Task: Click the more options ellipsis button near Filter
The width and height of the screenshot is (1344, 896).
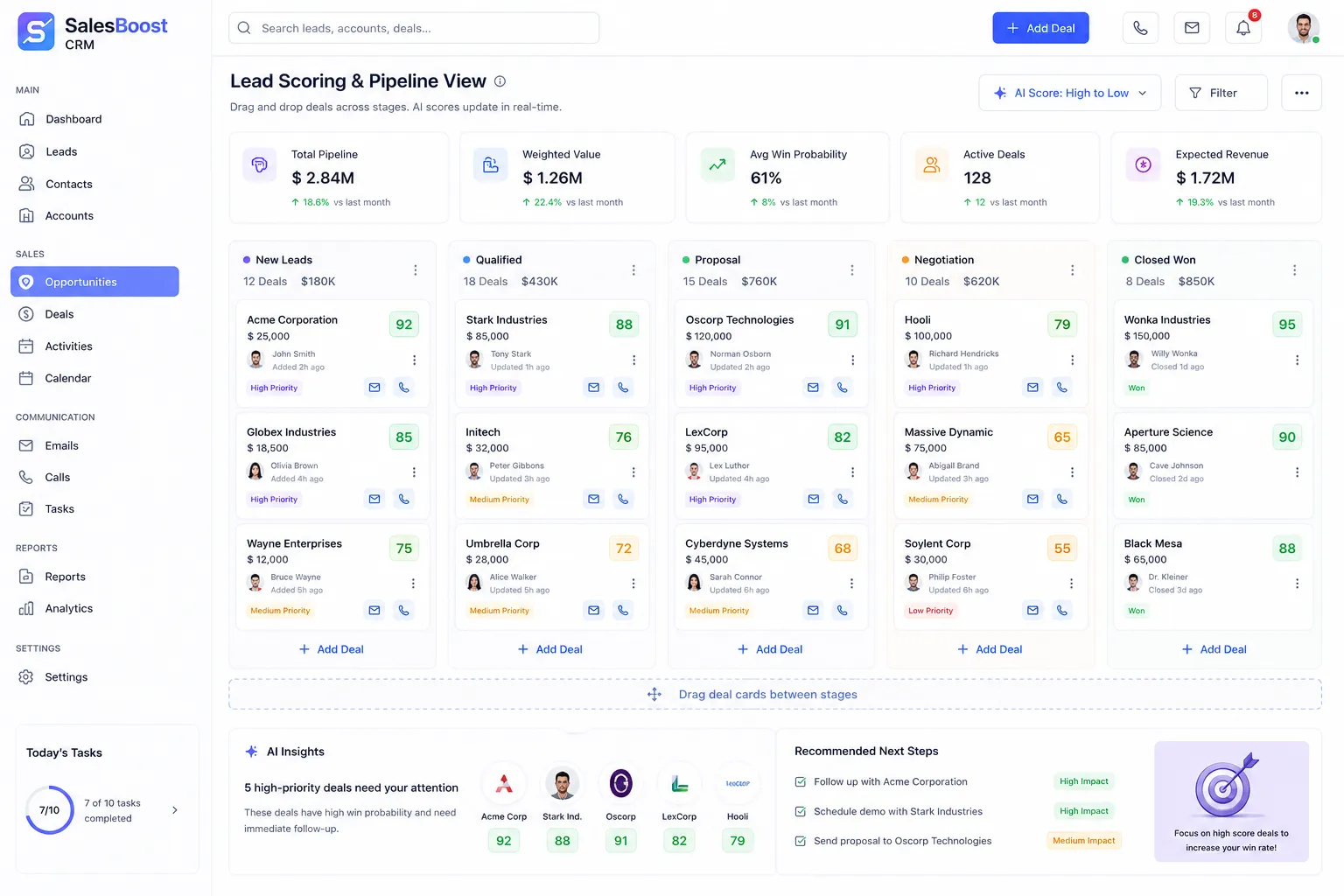Action: pos(1302,93)
